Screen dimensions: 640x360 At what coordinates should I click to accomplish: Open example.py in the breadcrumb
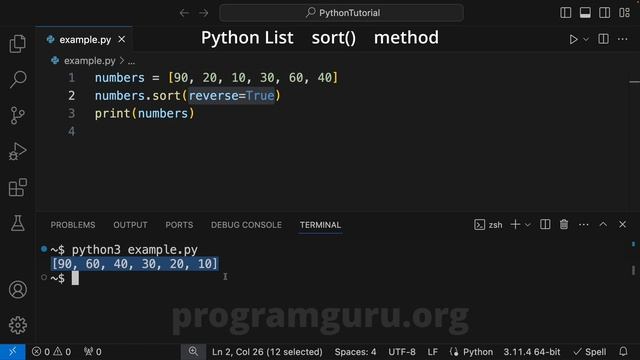pos(90,61)
